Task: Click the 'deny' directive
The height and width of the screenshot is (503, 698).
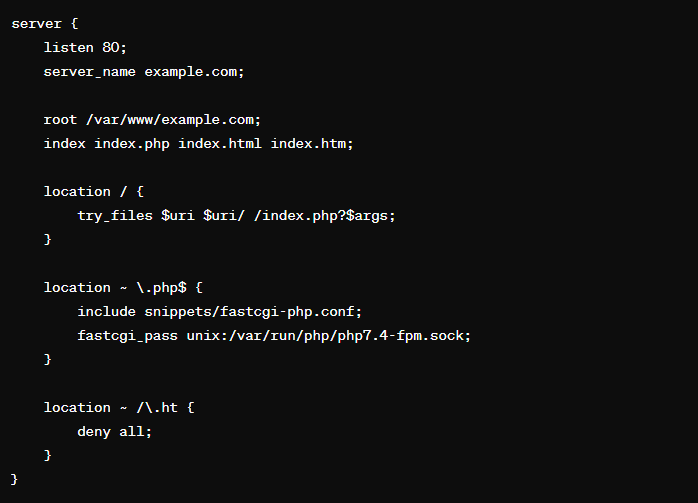Action: [94, 432]
